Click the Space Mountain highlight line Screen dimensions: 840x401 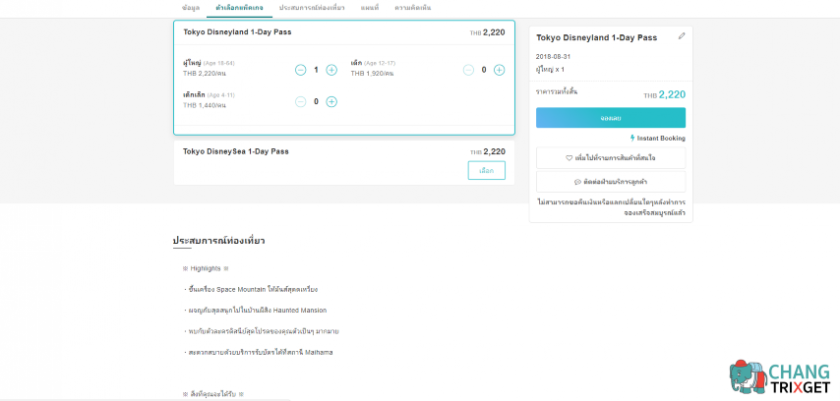[x=251, y=289]
